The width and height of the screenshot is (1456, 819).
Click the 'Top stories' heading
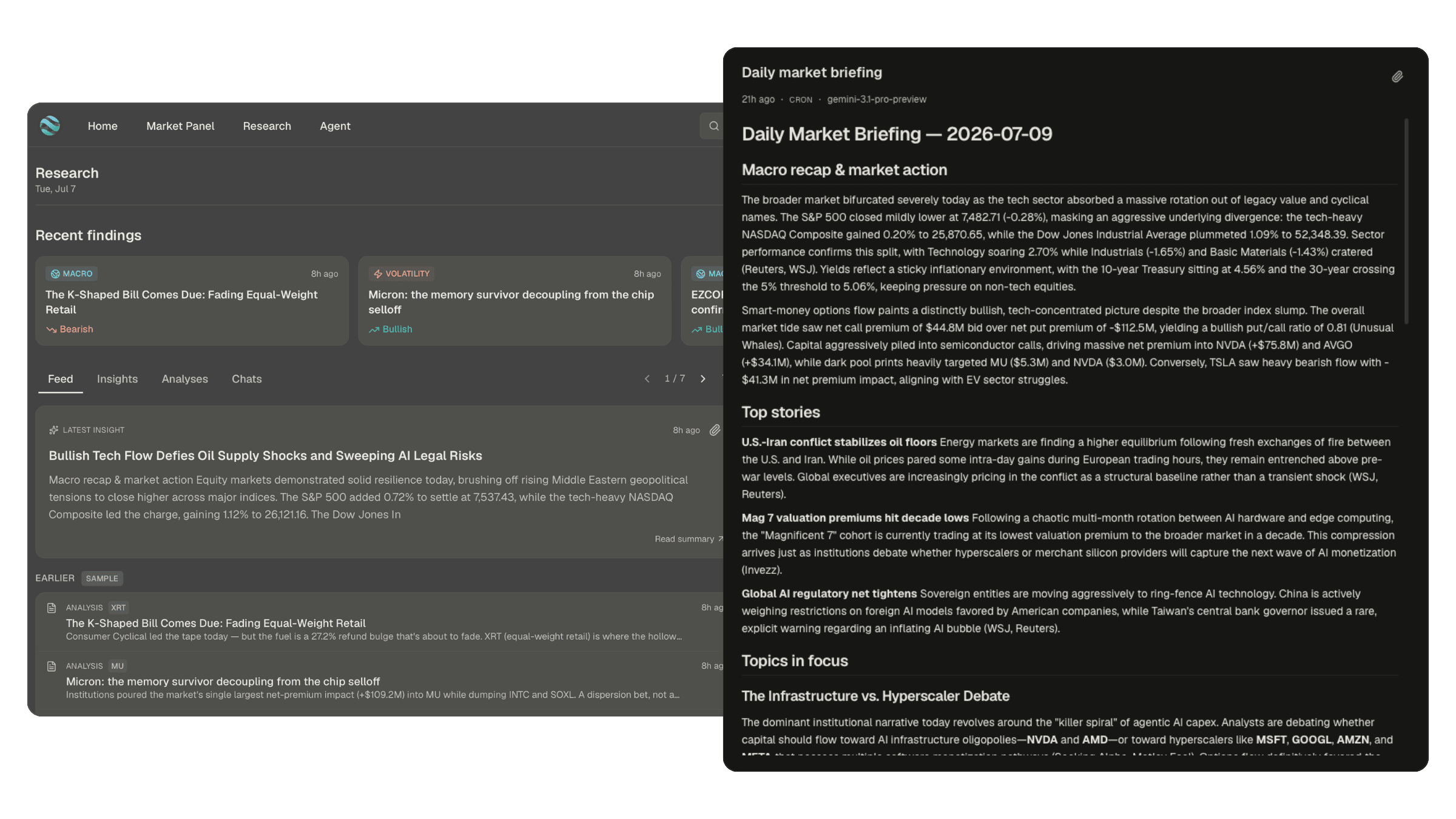click(780, 412)
